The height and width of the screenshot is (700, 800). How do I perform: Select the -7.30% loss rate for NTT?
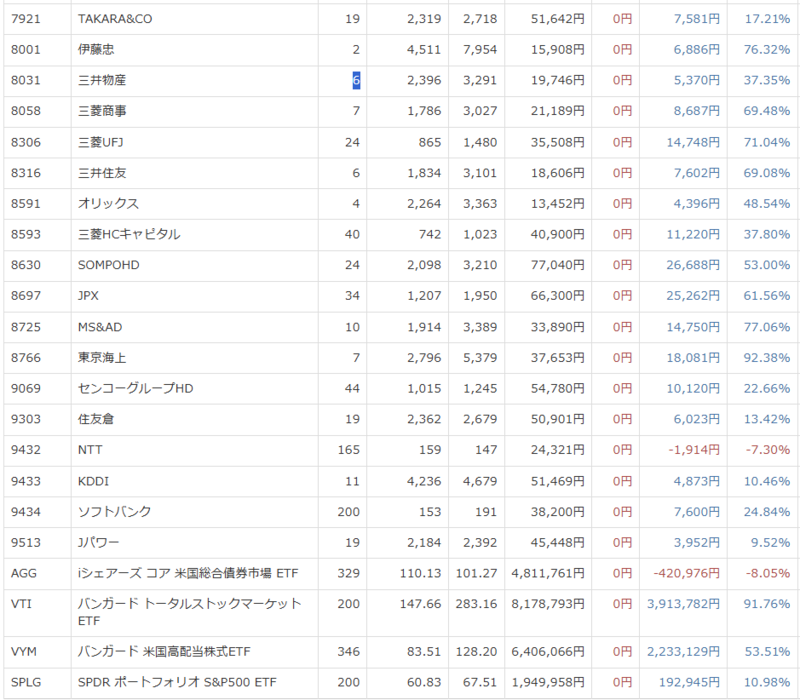768,449
